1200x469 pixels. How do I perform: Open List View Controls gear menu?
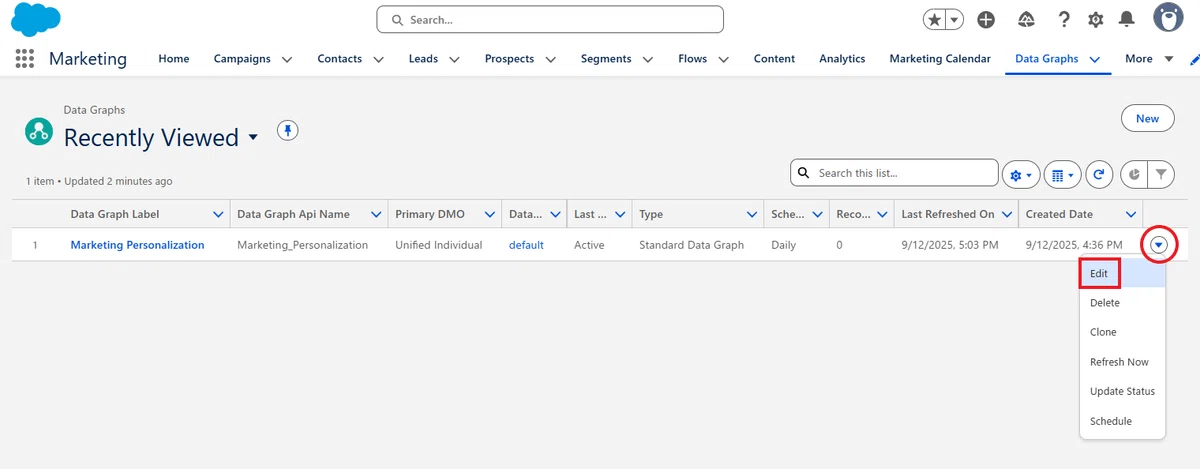point(1021,174)
